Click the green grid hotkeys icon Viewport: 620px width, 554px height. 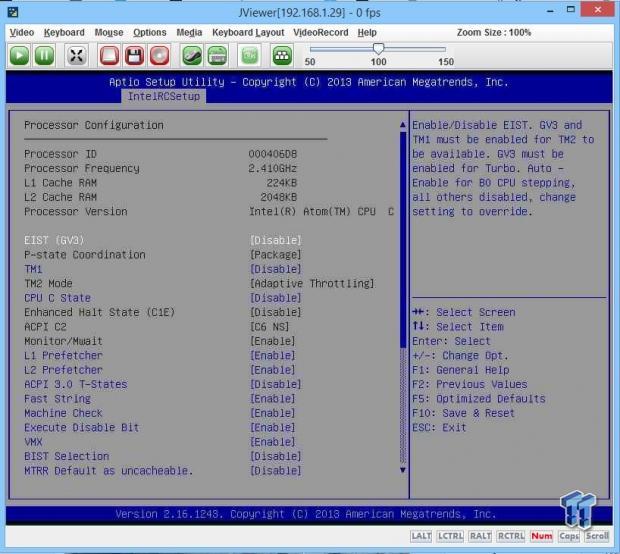[x=282, y=55]
